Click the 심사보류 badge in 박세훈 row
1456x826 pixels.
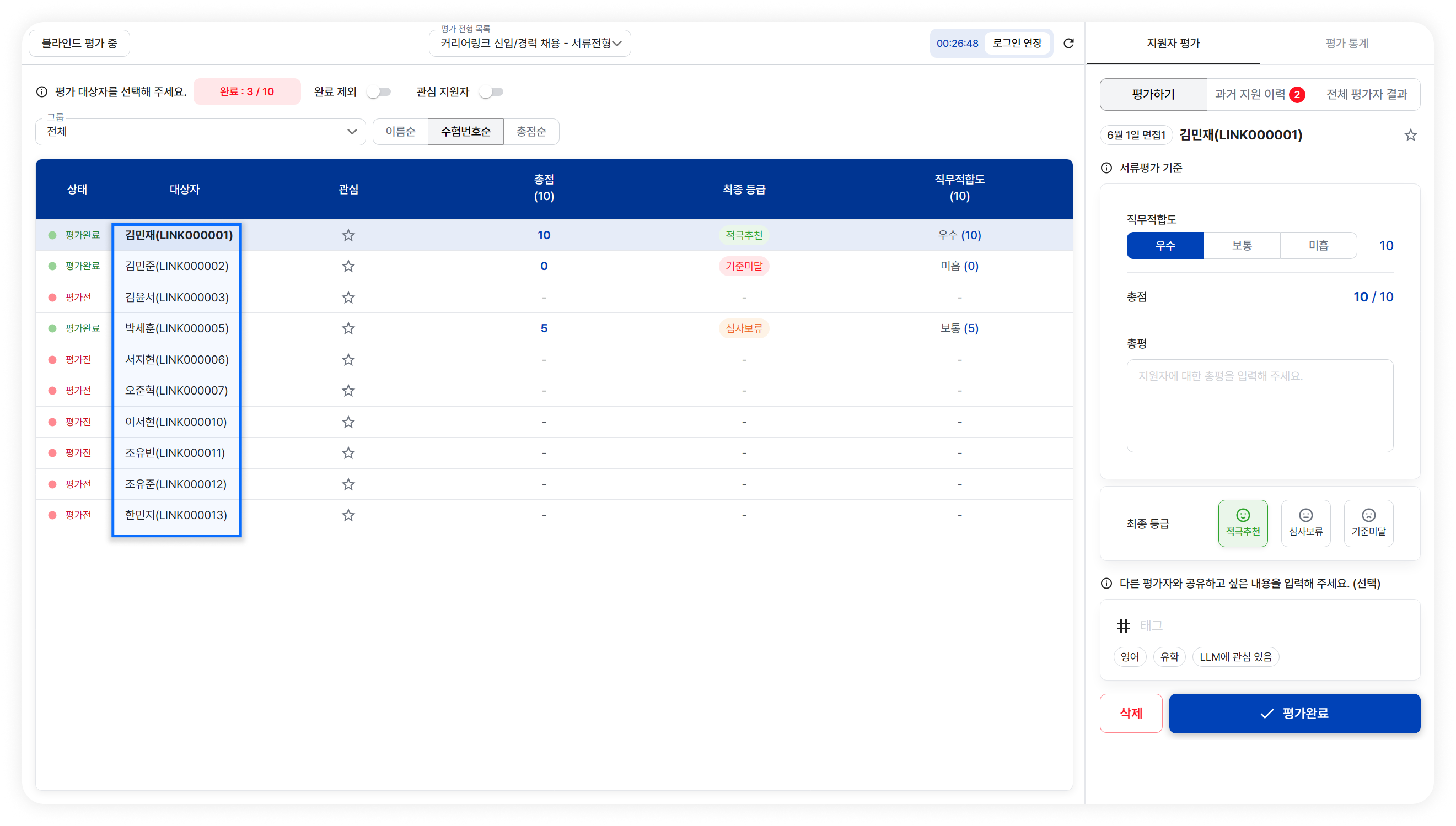click(x=744, y=328)
